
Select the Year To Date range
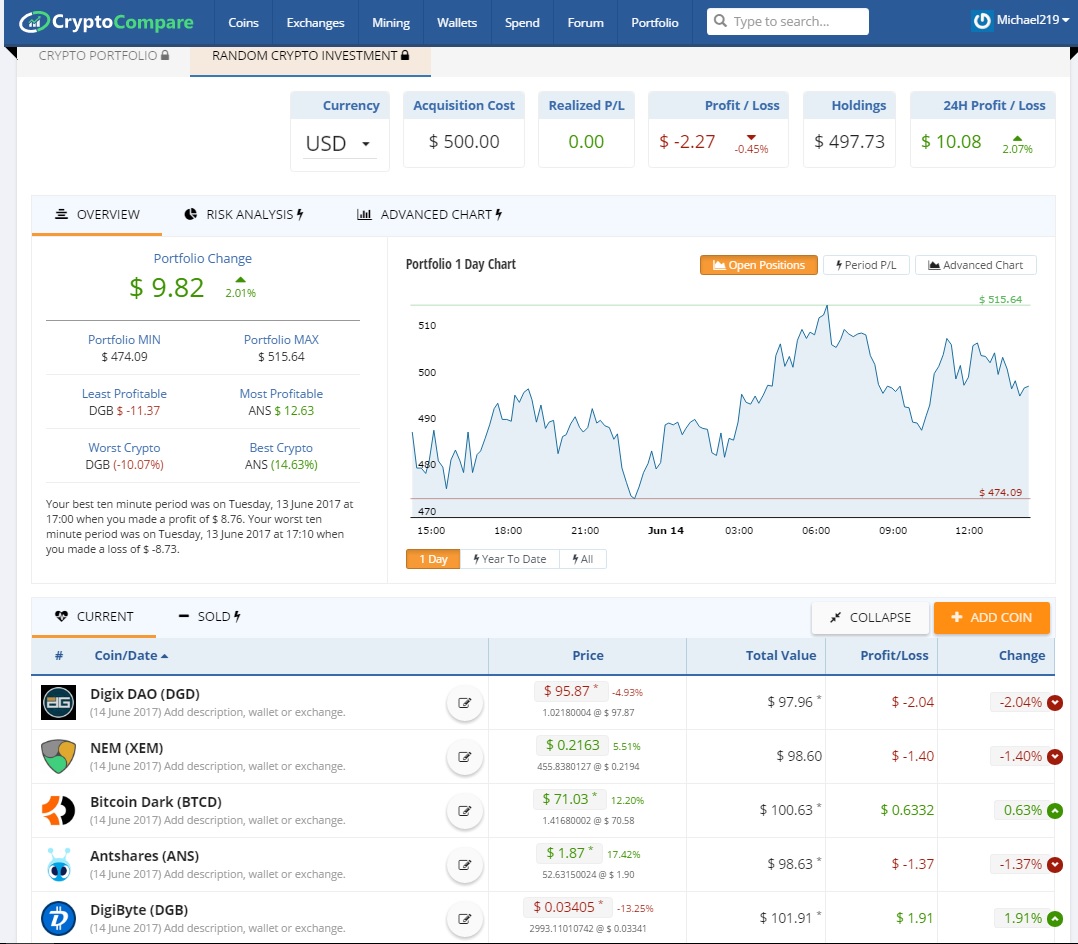[x=509, y=559]
